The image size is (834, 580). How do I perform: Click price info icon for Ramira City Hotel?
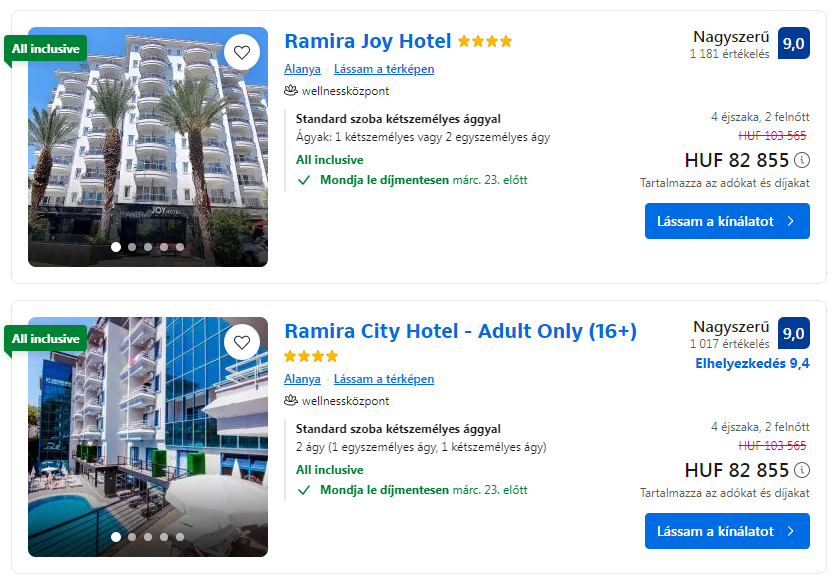coord(802,470)
